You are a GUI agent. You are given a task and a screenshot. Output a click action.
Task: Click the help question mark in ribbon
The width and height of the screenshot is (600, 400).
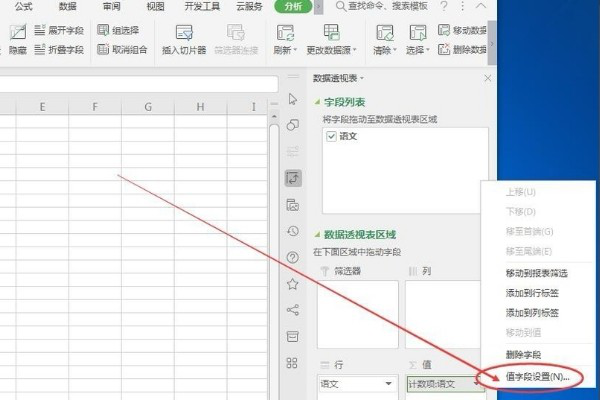point(444,6)
